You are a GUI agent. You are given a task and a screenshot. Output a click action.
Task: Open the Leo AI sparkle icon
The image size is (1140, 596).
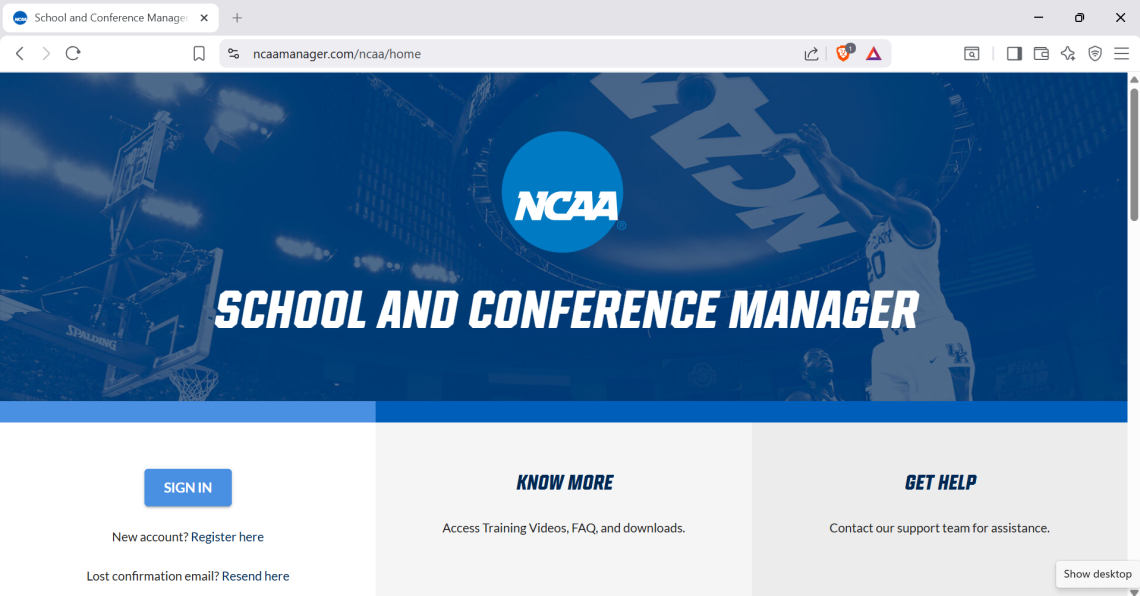click(x=1068, y=54)
